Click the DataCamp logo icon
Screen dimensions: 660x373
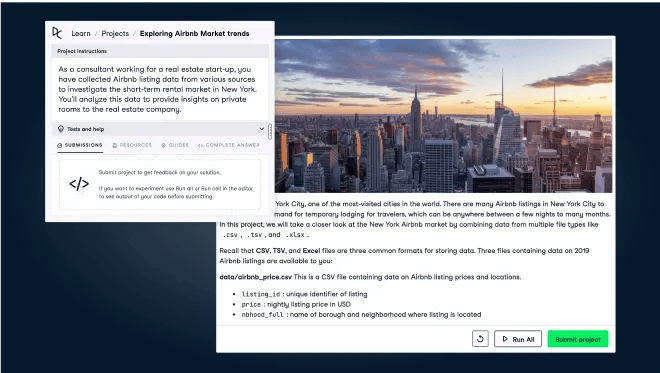click(57, 33)
